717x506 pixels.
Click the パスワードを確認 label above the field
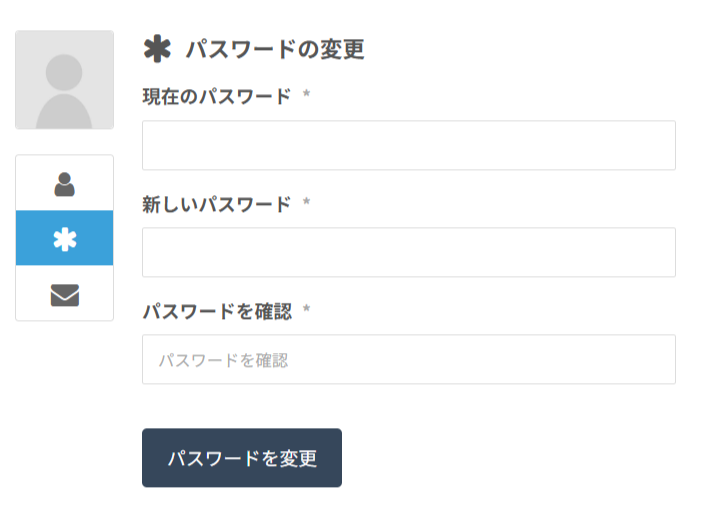217,311
